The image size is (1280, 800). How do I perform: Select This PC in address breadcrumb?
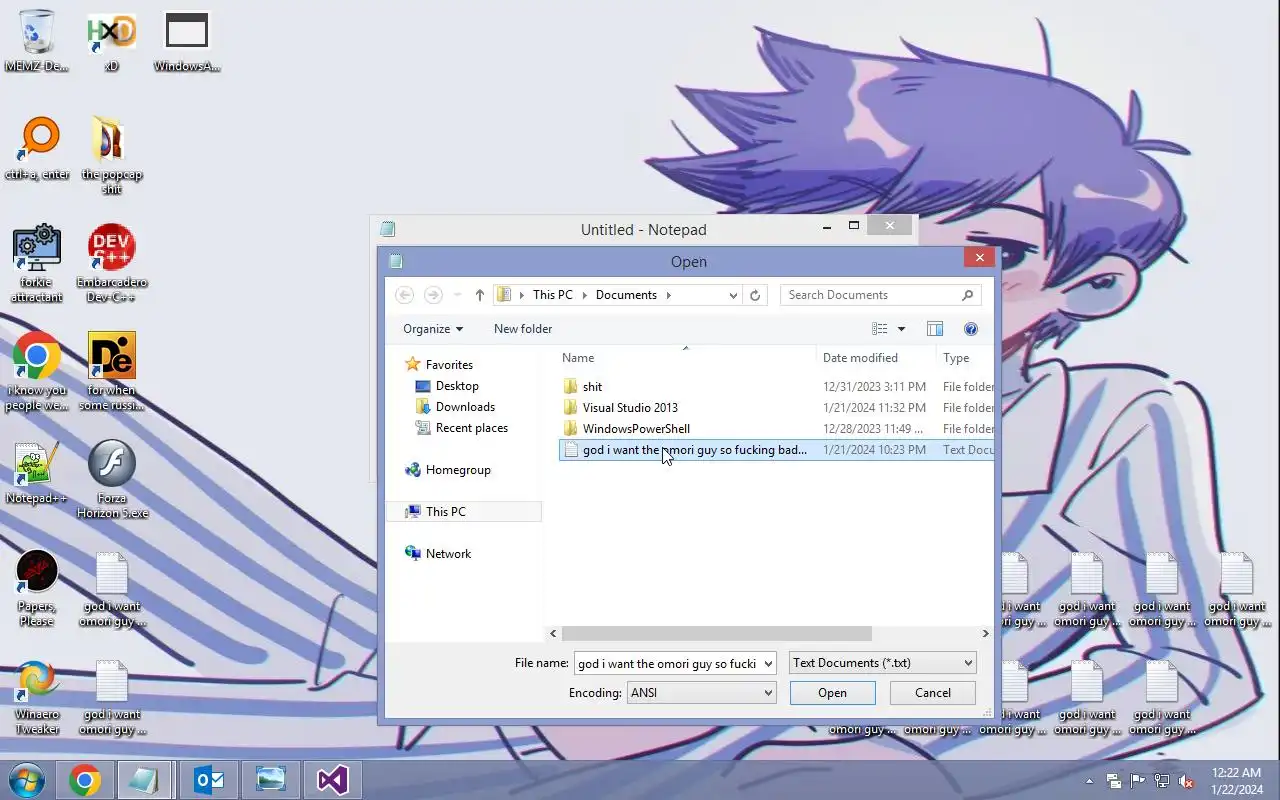pyautogui.click(x=553, y=295)
